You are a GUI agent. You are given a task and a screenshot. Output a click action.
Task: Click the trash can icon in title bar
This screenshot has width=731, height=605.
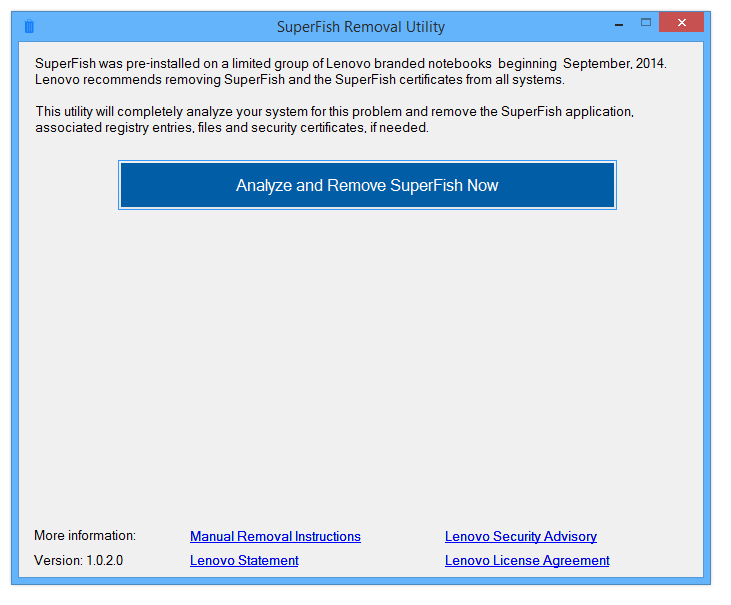(29, 26)
